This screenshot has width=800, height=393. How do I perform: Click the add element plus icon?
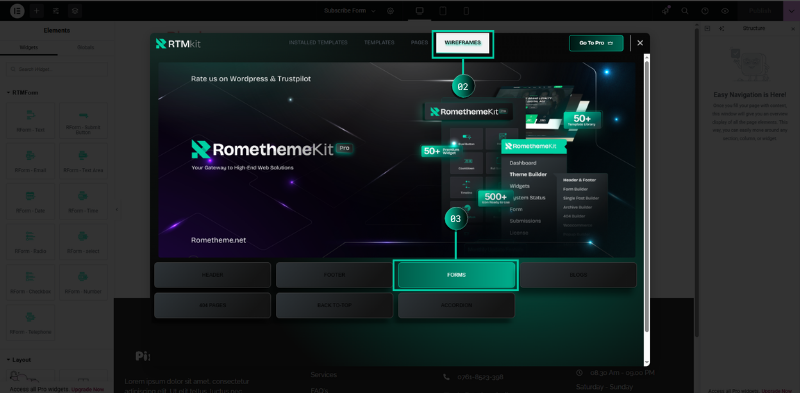coord(36,11)
